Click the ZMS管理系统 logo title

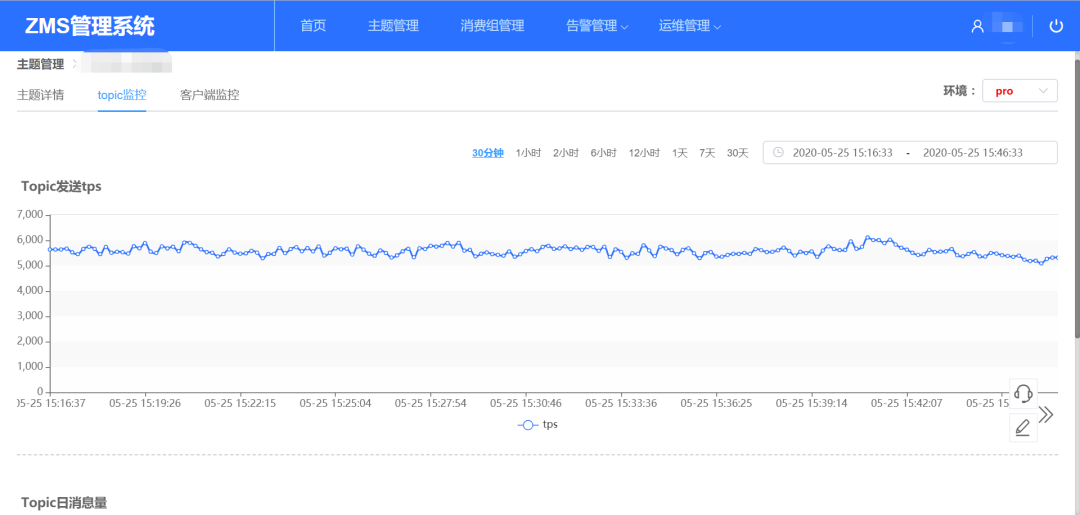tap(90, 26)
